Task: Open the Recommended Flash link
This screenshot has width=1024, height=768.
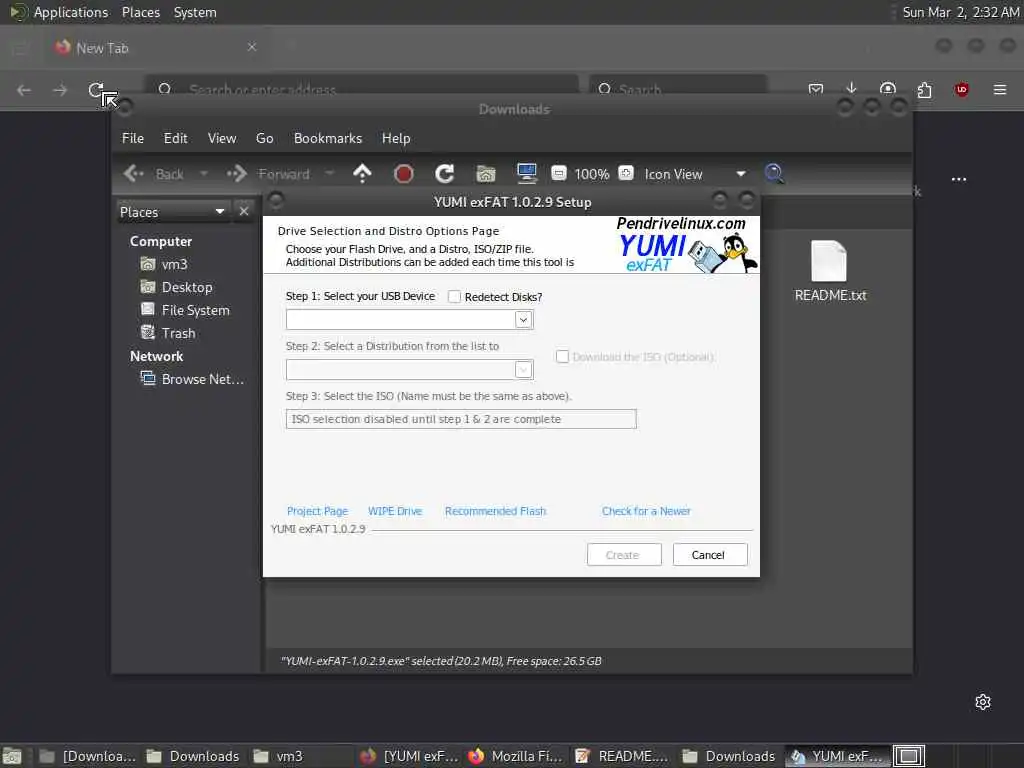Action: coord(495,511)
